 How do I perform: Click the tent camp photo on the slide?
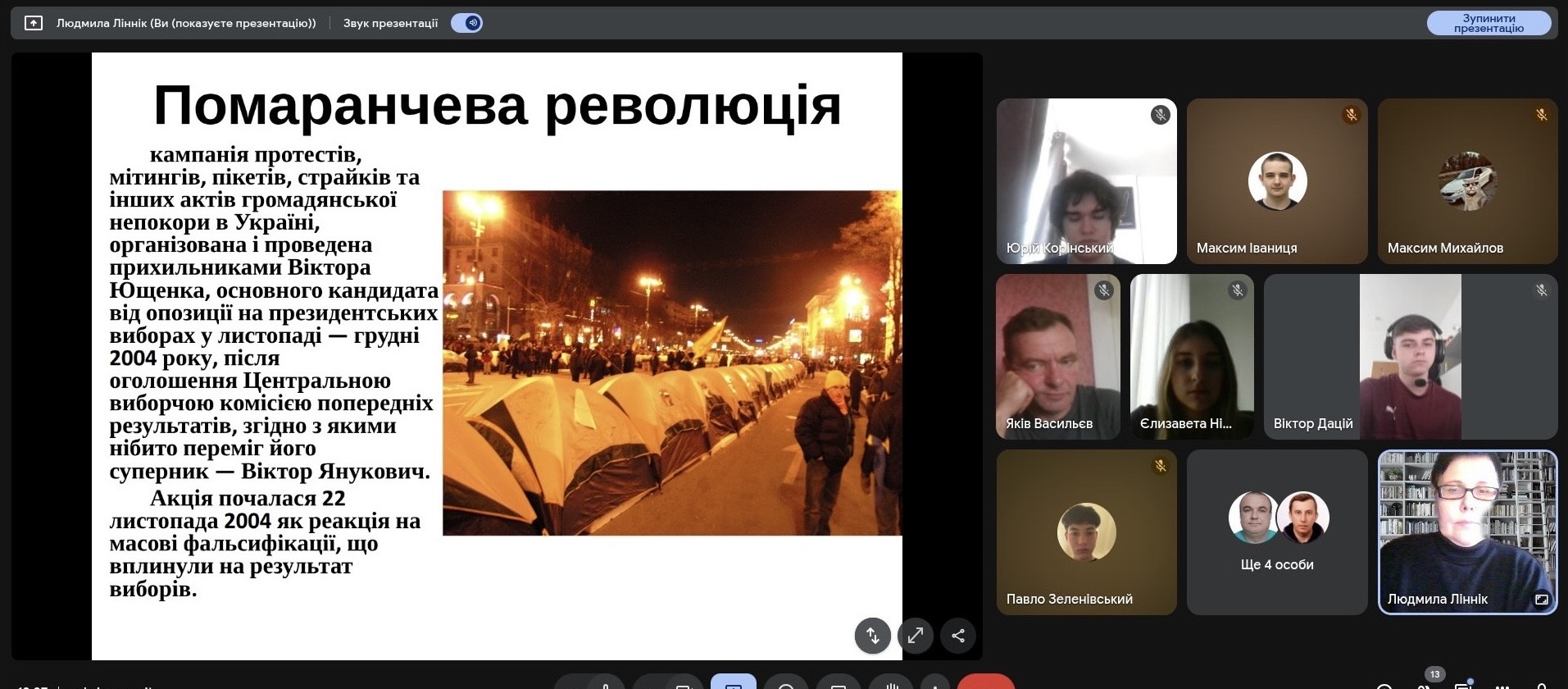pos(672,363)
